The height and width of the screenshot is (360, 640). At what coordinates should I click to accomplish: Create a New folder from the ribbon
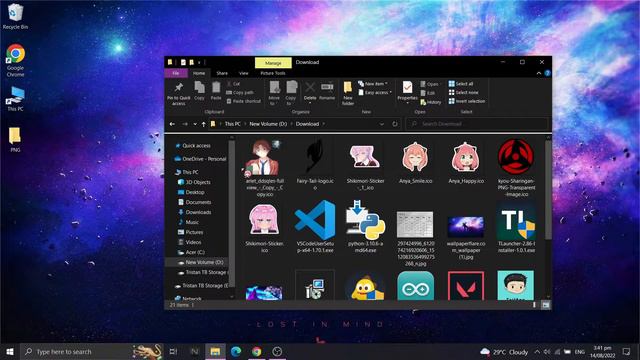coord(348,93)
